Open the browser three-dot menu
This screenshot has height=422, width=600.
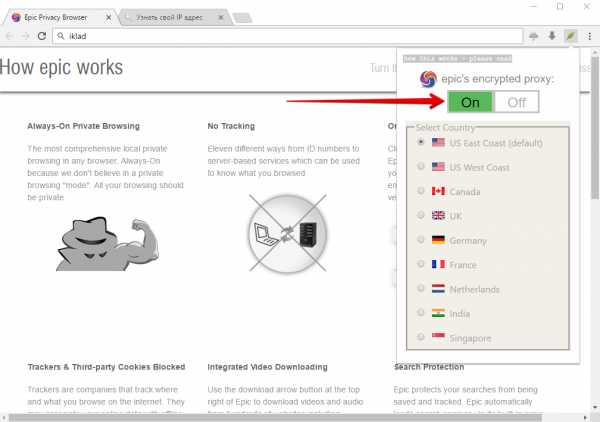click(590, 36)
